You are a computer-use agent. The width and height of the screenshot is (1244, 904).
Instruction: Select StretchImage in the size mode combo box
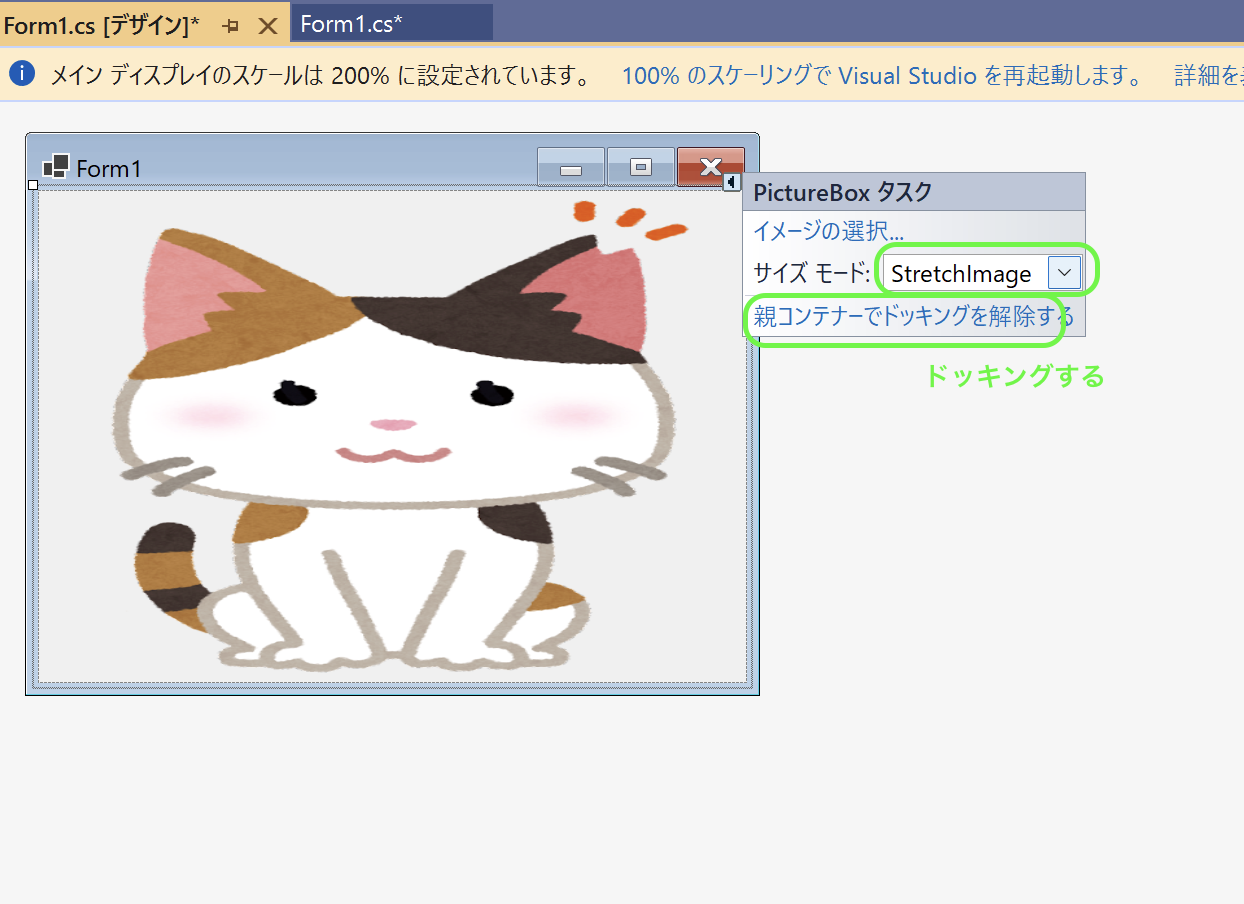coord(963,272)
